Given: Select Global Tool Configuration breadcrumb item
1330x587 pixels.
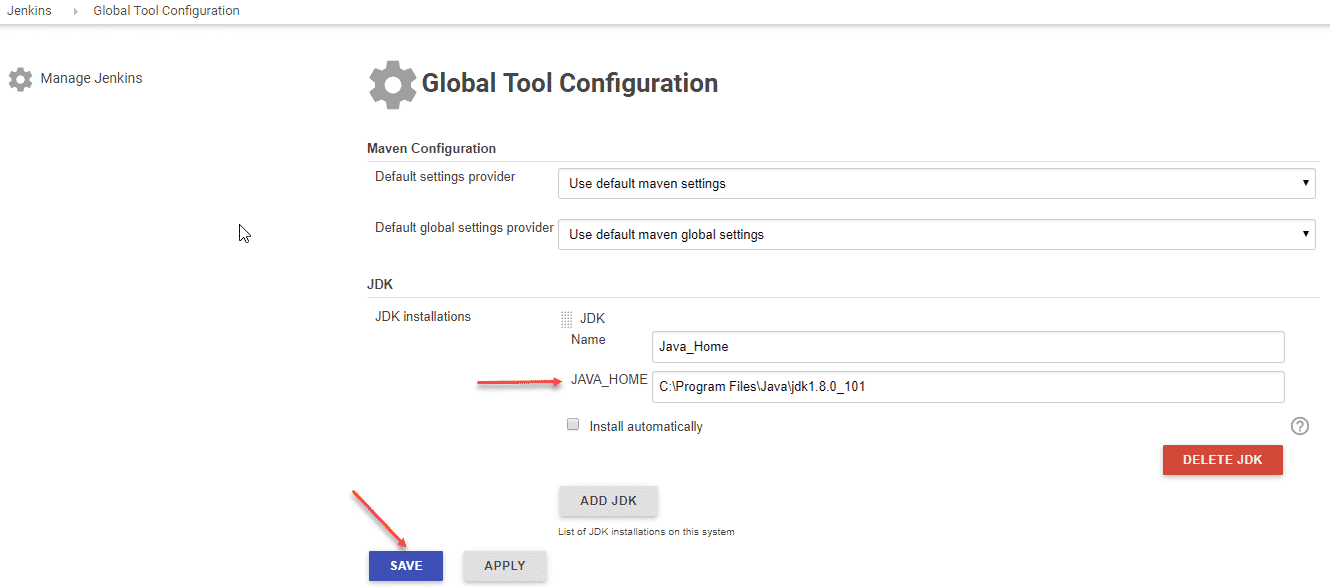Looking at the screenshot, I should [x=166, y=11].
